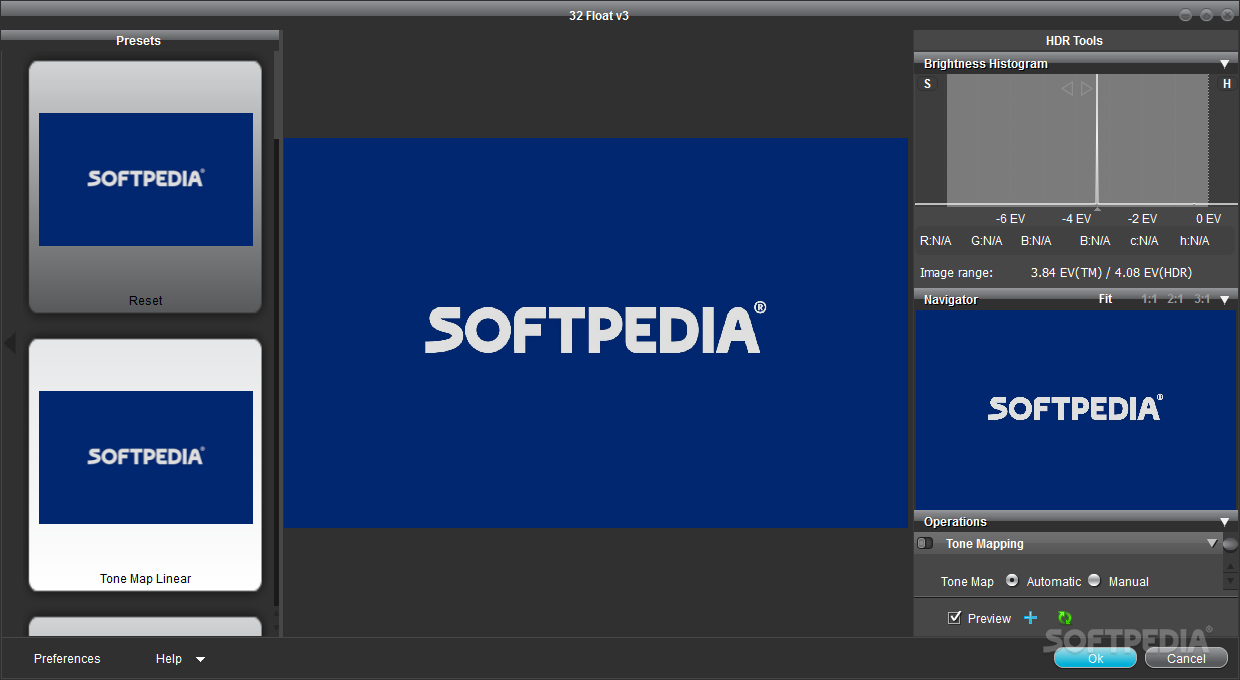
Task: Click the 'Tone Map' label
Action: (x=967, y=581)
